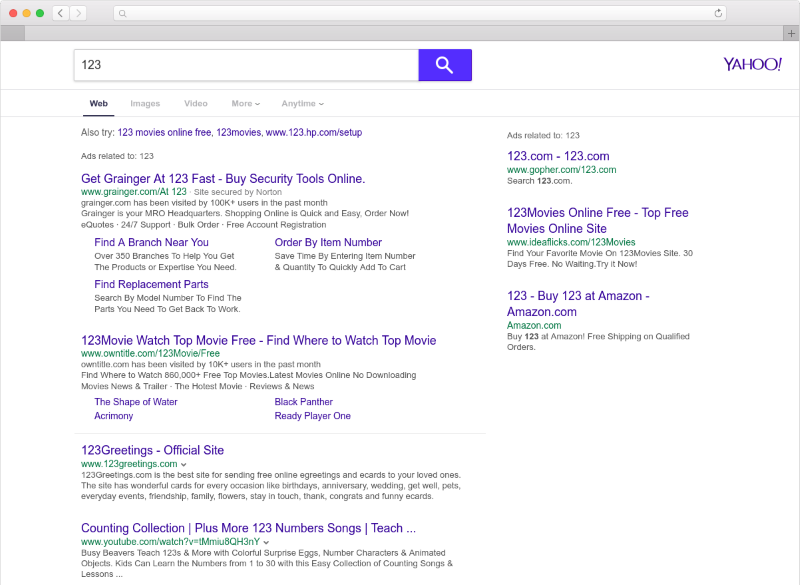Viewport: 800px width, 585px height.
Task: Click the address bar search field
Action: (420, 13)
